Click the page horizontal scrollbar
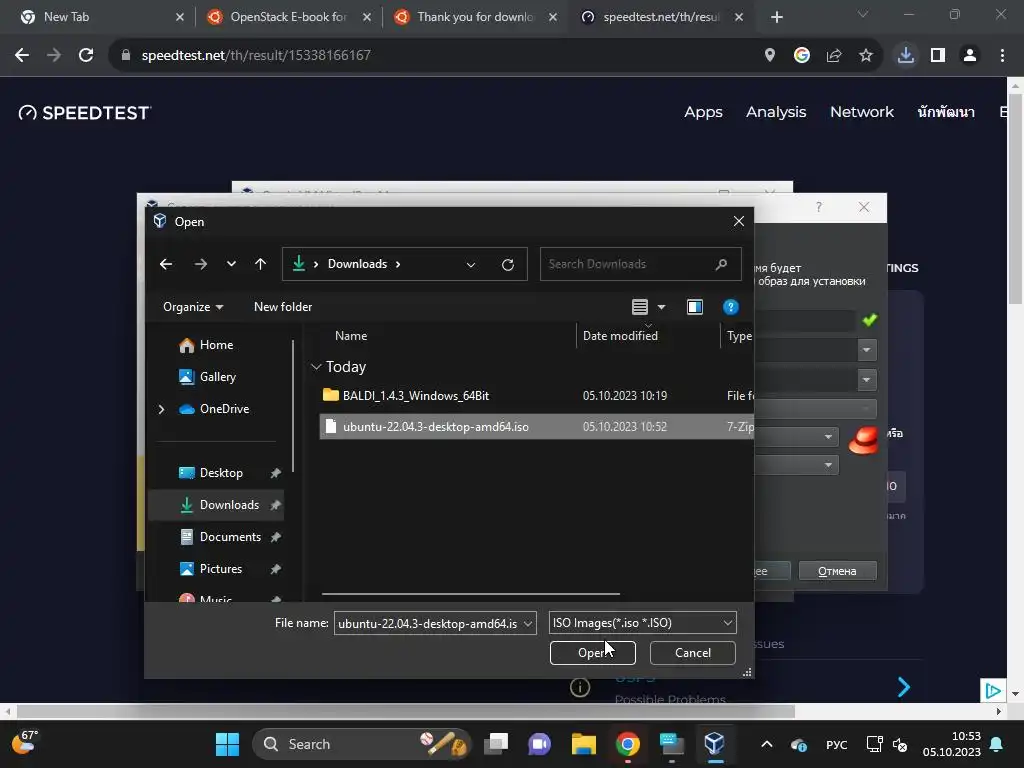Viewport: 1024px width, 768px height. click(x=406, y=711)
